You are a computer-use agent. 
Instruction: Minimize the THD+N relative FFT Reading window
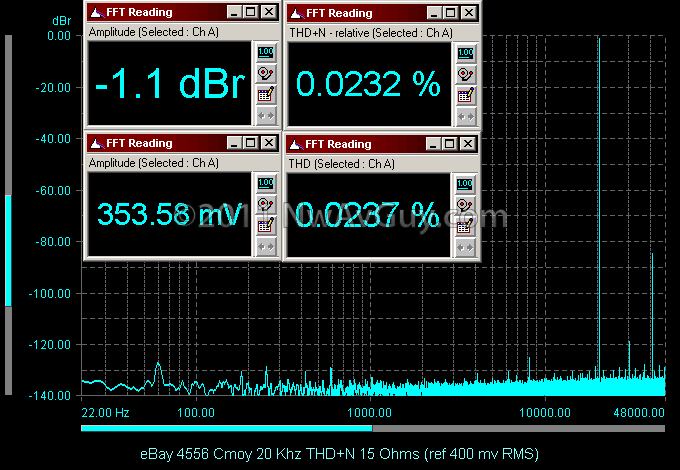click(434, 13)
